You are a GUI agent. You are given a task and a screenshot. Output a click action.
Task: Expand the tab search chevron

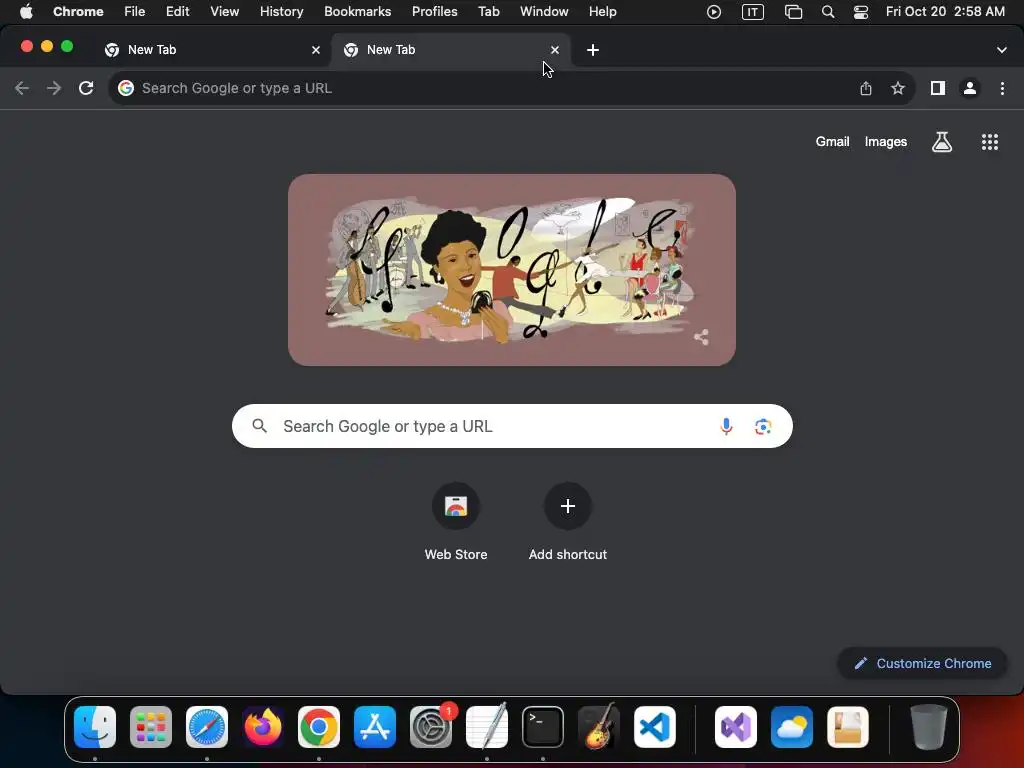(x=1002, y=50)
